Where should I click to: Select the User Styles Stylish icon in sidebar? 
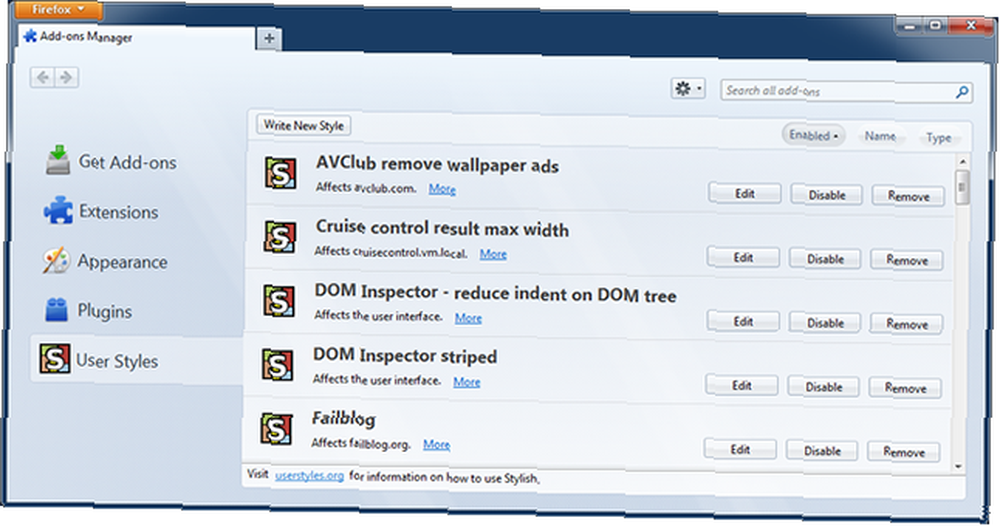(54, 359)
